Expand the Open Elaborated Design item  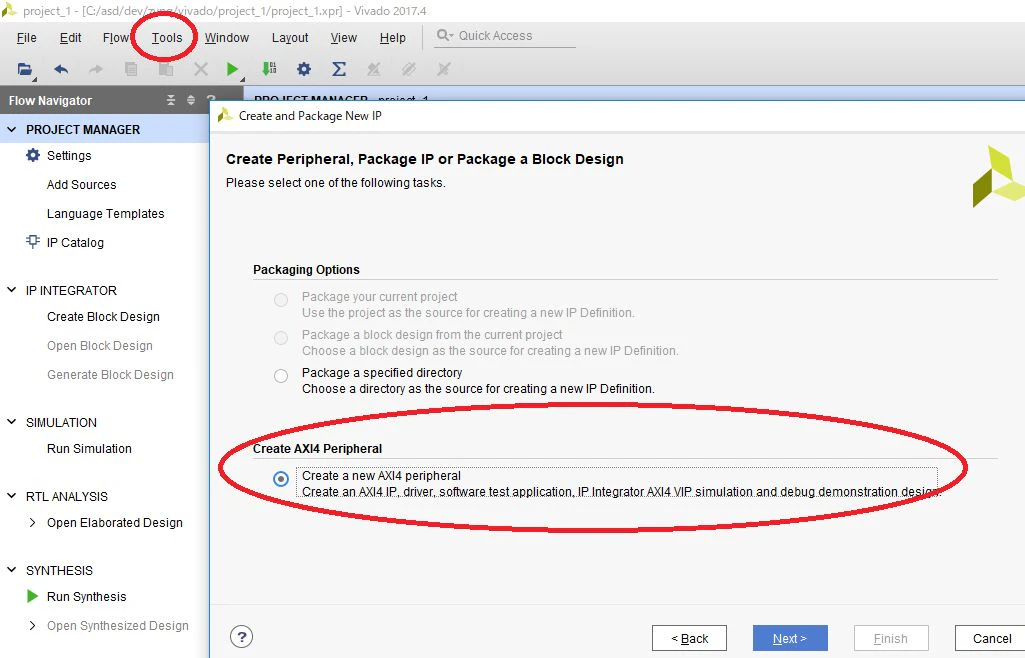(x=33, y=523)
